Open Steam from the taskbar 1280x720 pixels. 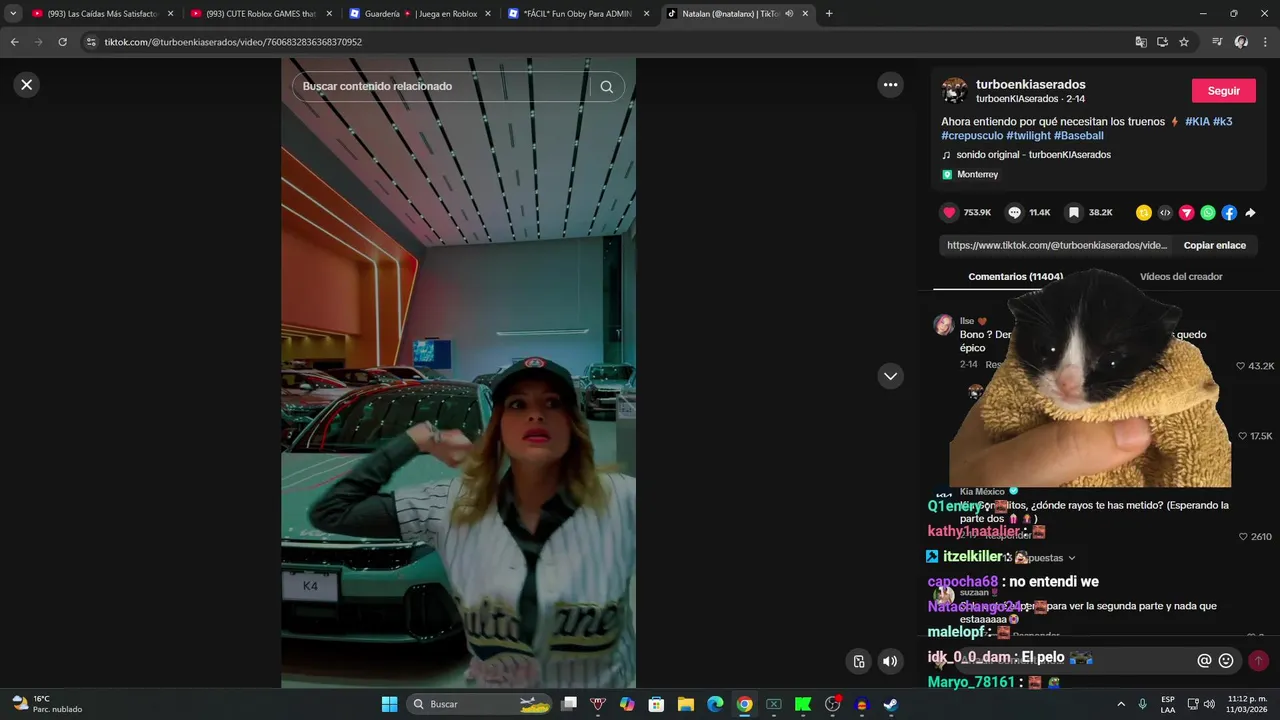[x=891, y=704]
